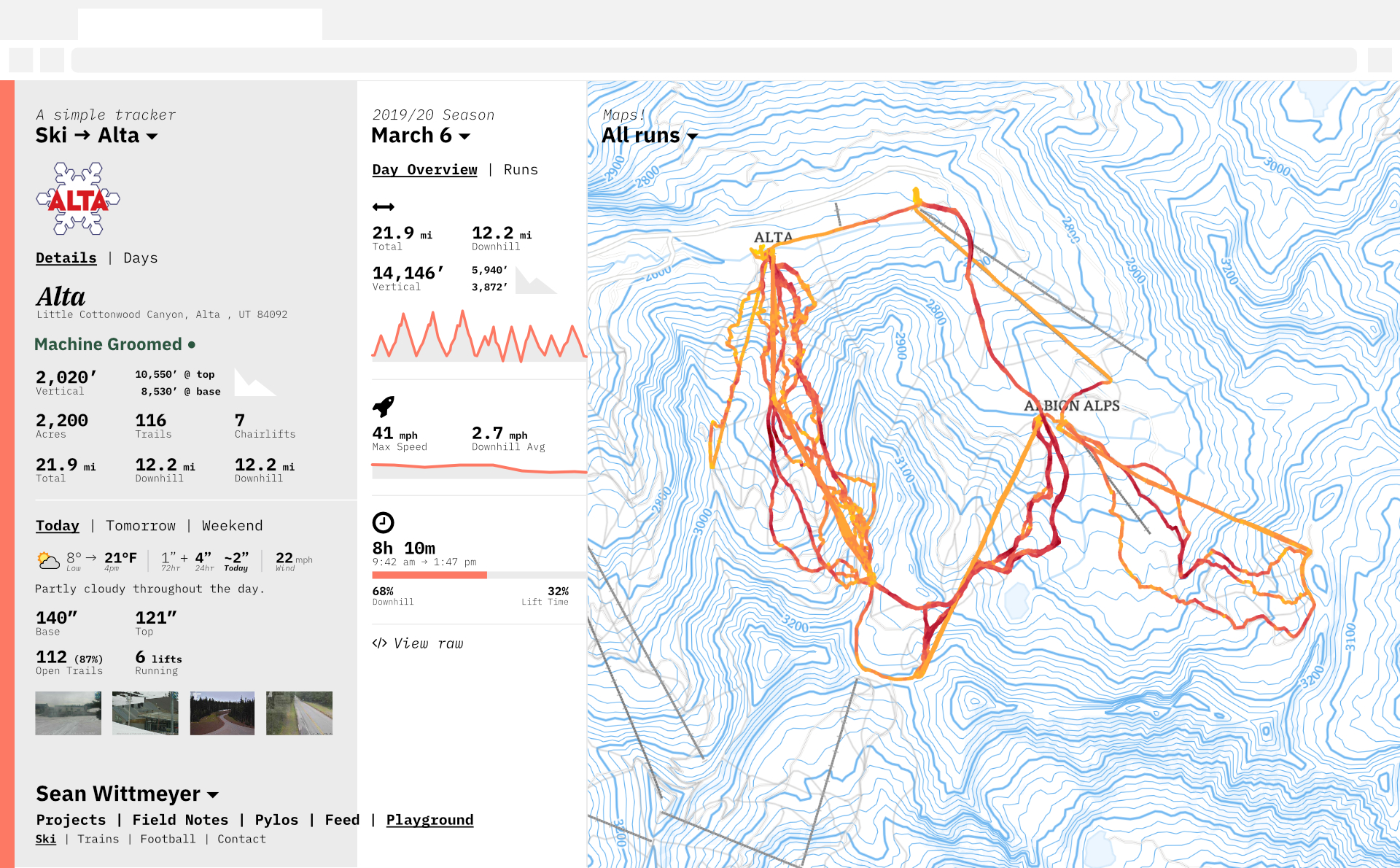Click the rocket speed icon

point(383,406)
